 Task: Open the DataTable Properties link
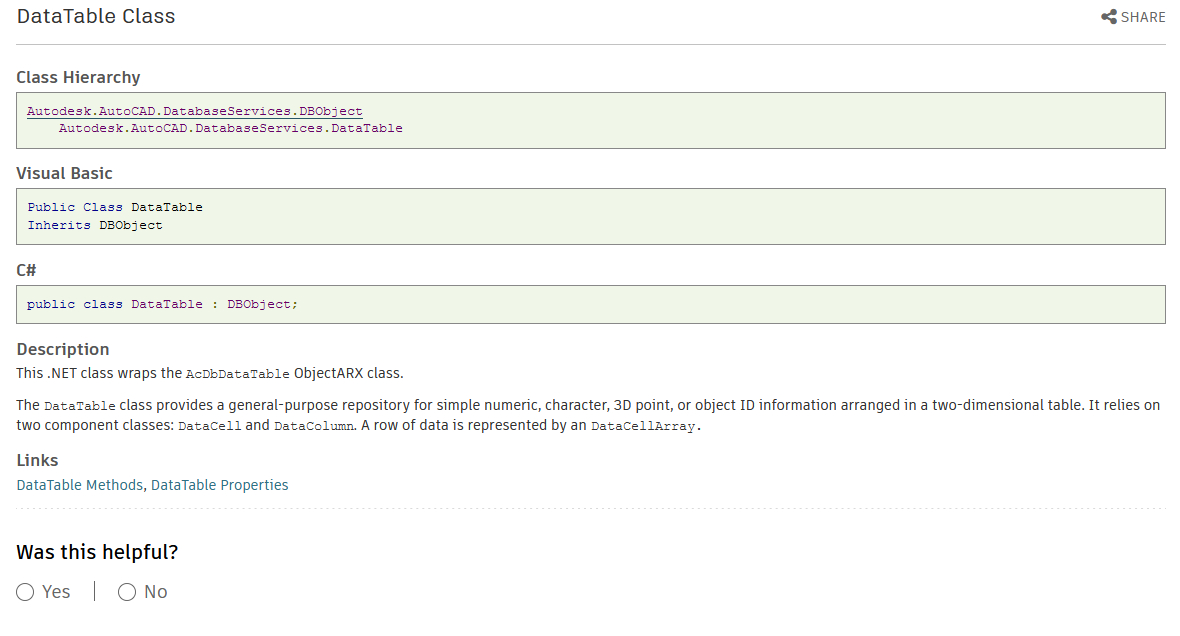tap(220, 485)
